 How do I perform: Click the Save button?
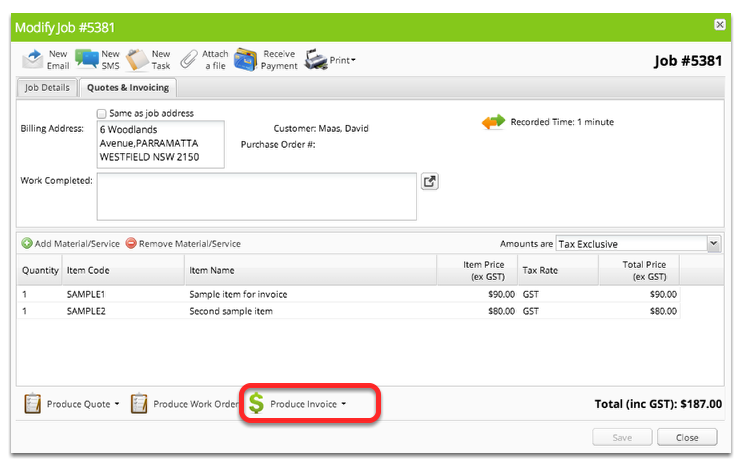[622, 438]
